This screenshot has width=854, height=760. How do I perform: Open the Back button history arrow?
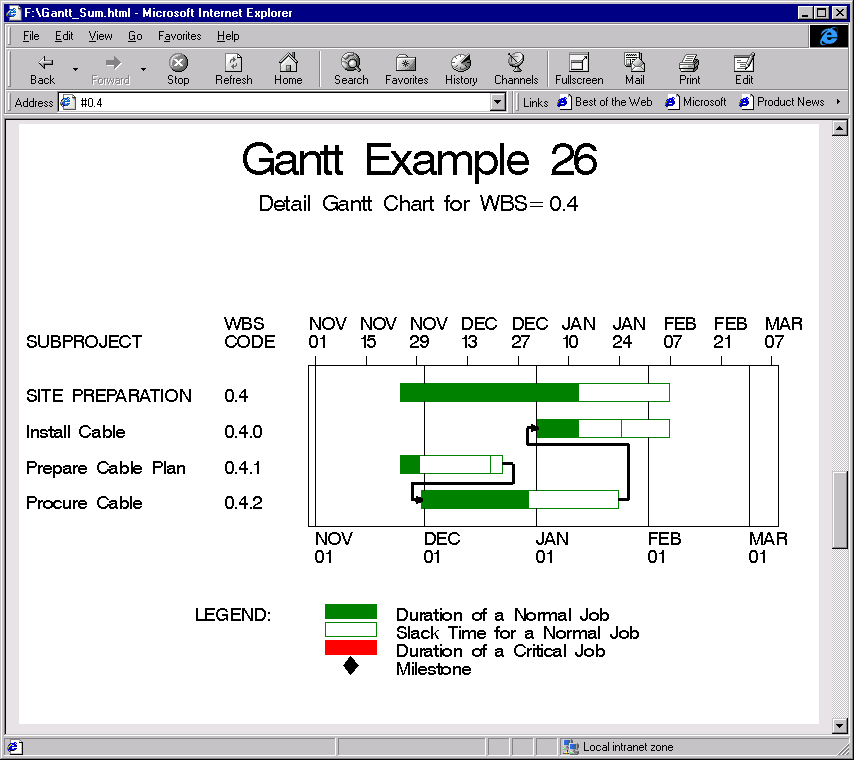(x=75, y=69)
